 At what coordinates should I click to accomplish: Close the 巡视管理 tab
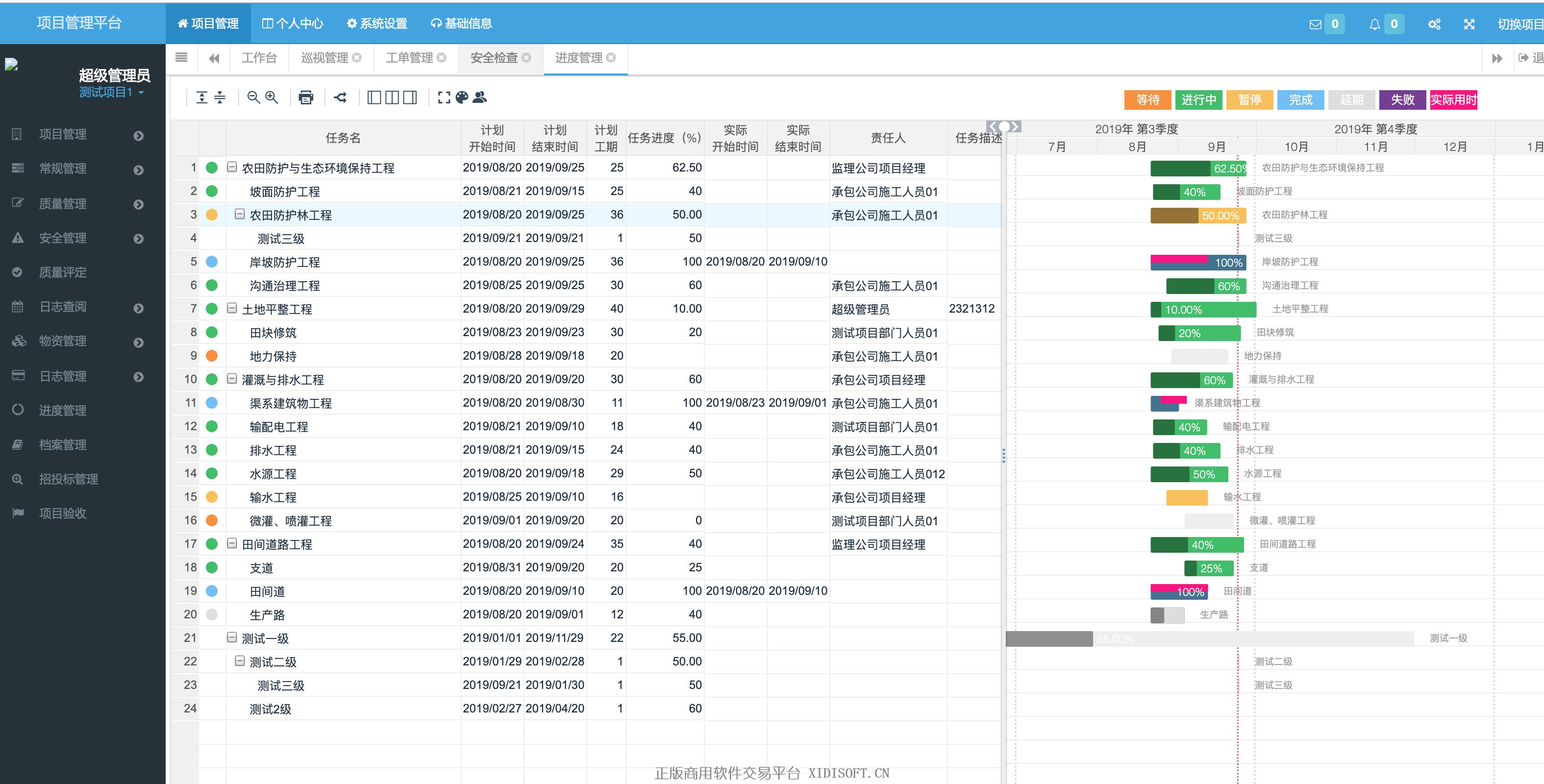pos(357,57)
